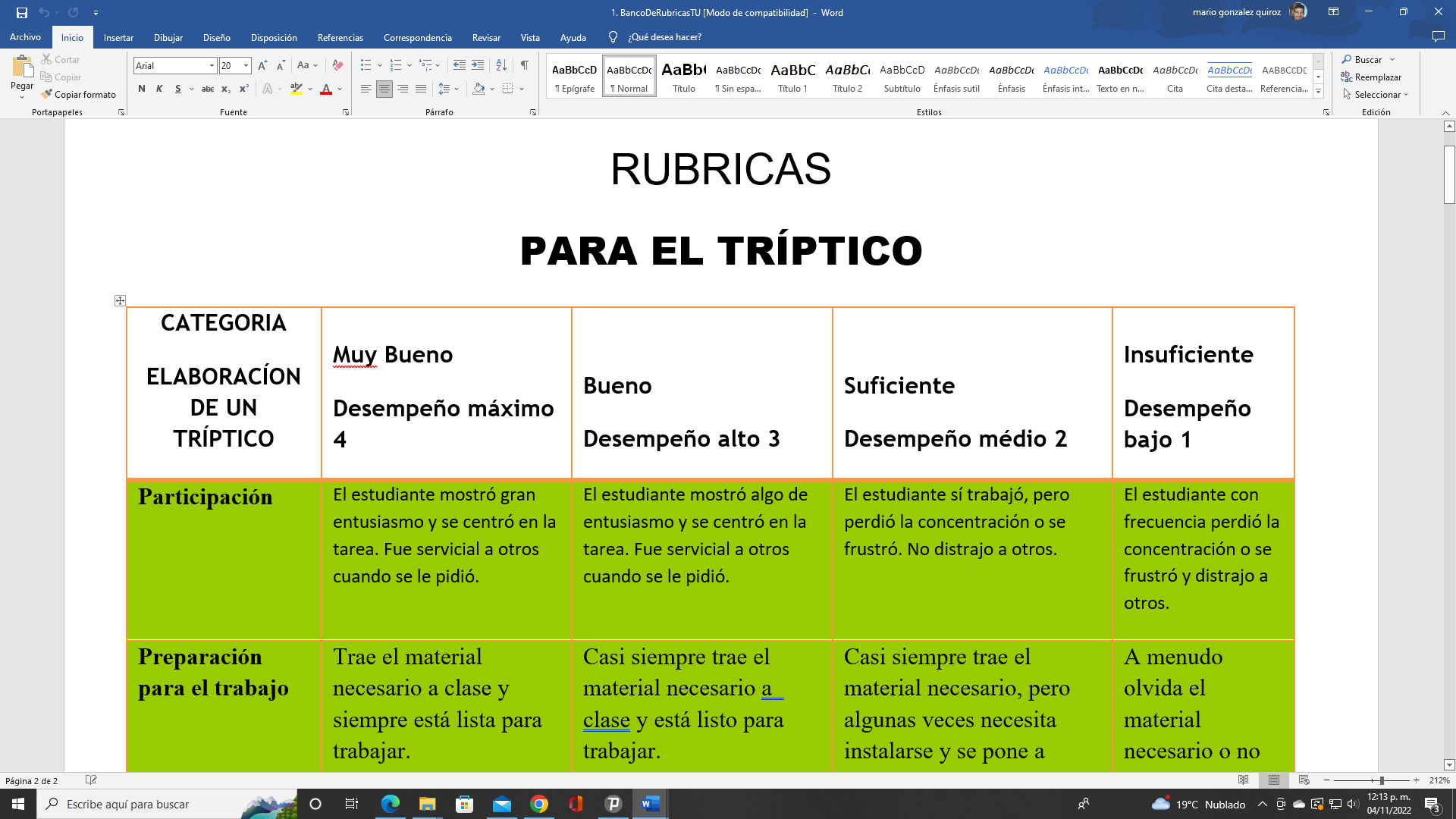Screen dimensions: 1456x819
Task: Open the Insertar ribbon tab
Action: click(118, 37)
